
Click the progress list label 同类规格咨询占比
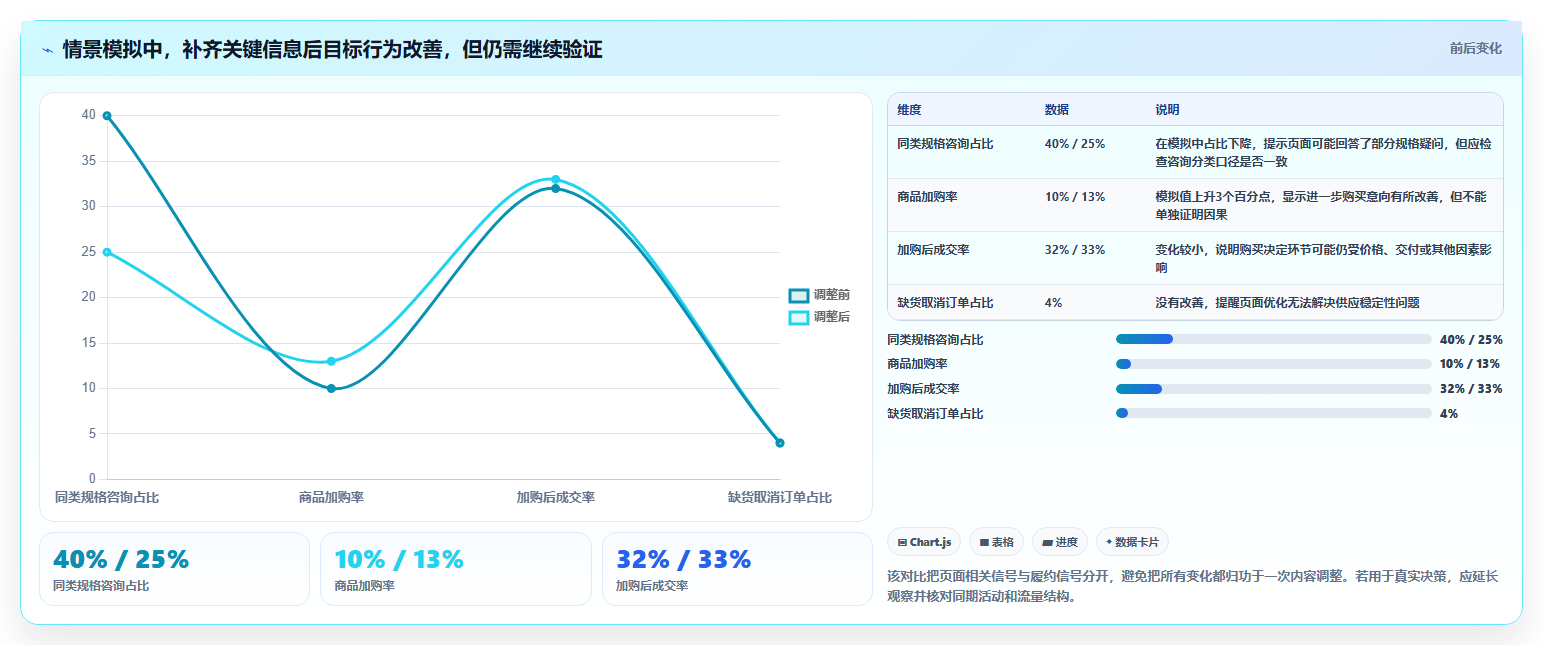(x=935, y=340)
